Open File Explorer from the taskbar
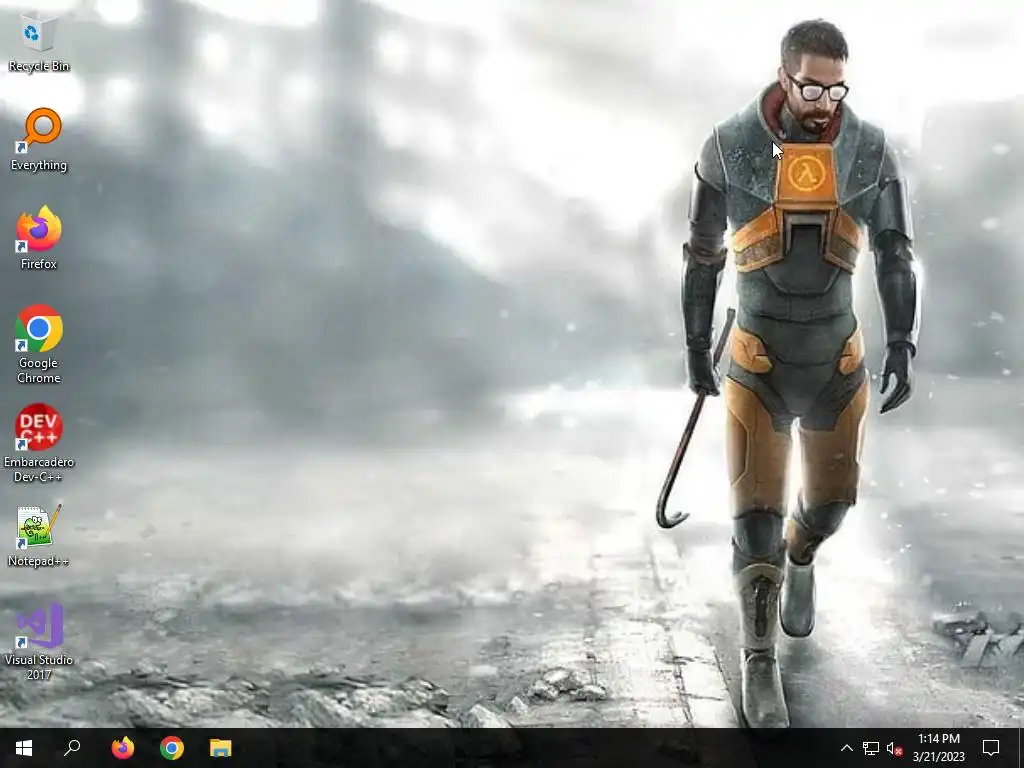The width and height of the screenshot is (1024, 768). coord(221,748)
